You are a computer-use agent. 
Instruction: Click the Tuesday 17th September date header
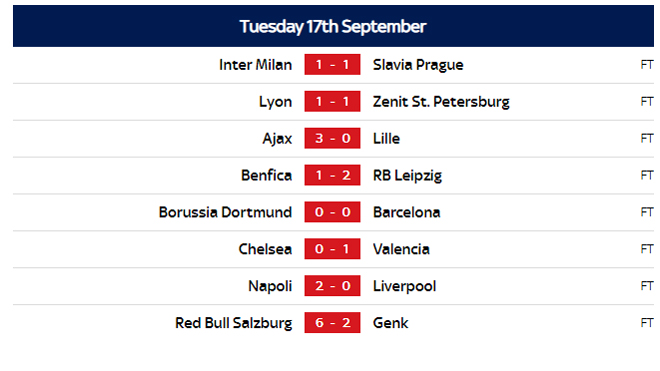(x=333, y=26)
